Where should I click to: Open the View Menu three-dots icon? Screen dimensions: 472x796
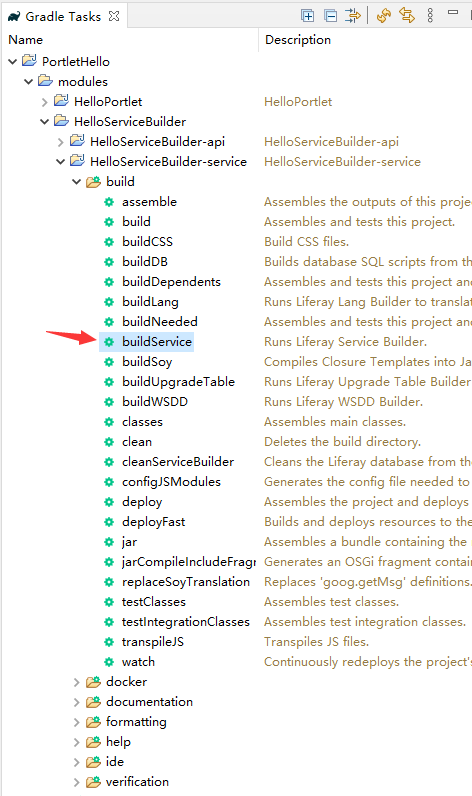coord(430,16)
